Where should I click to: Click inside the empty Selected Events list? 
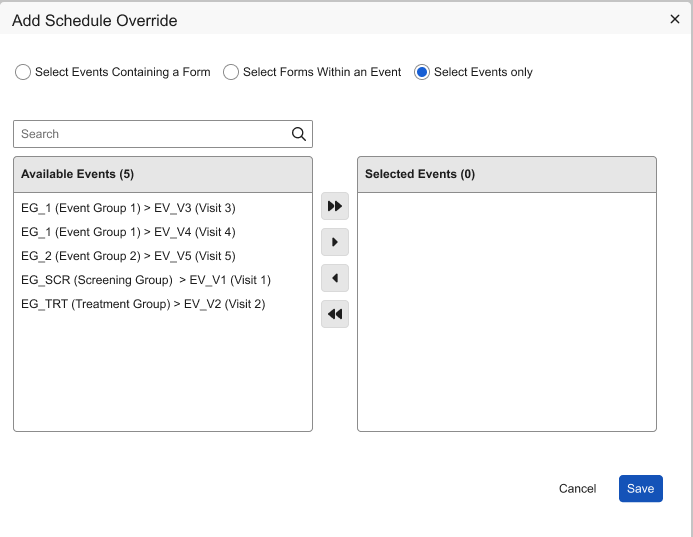point(506,310)
